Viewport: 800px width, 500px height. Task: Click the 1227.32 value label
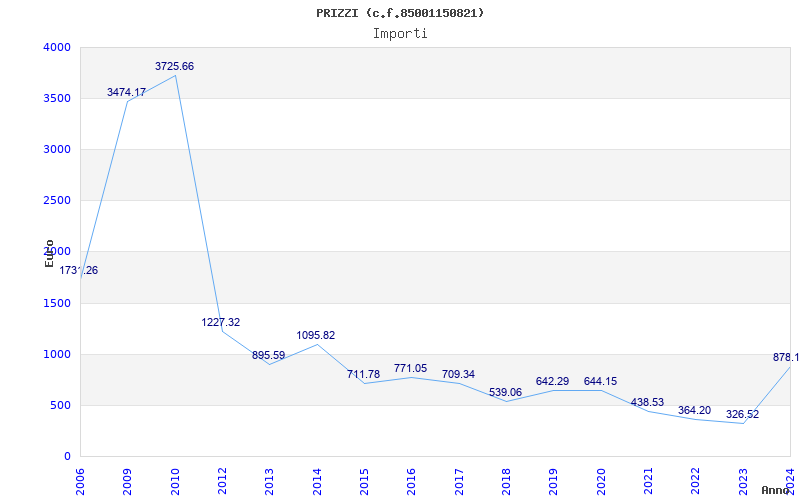(x=221, y=322)
